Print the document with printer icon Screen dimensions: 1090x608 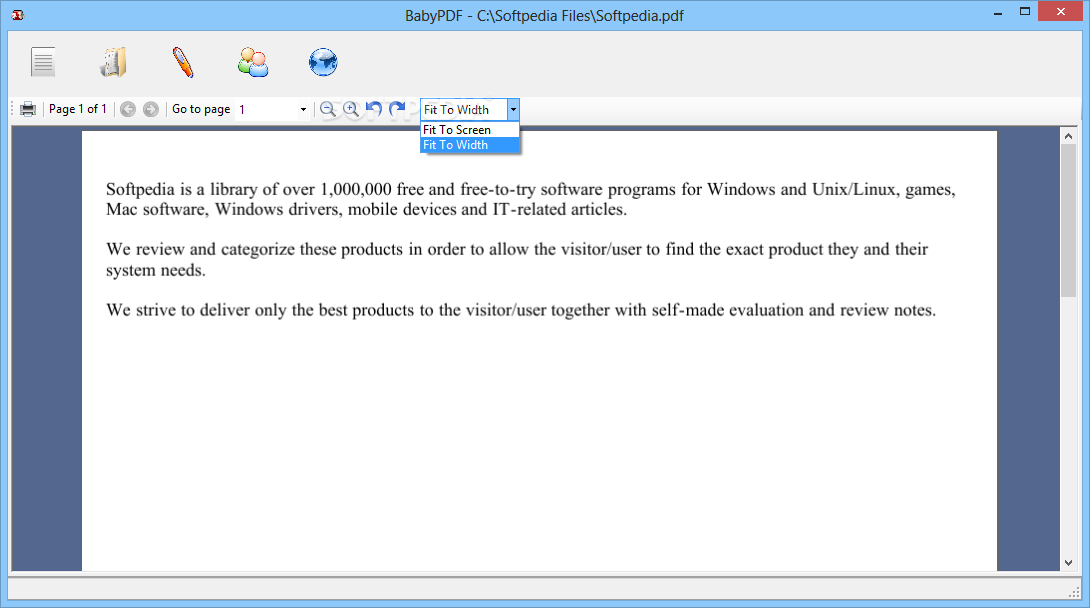pos(28,109)
